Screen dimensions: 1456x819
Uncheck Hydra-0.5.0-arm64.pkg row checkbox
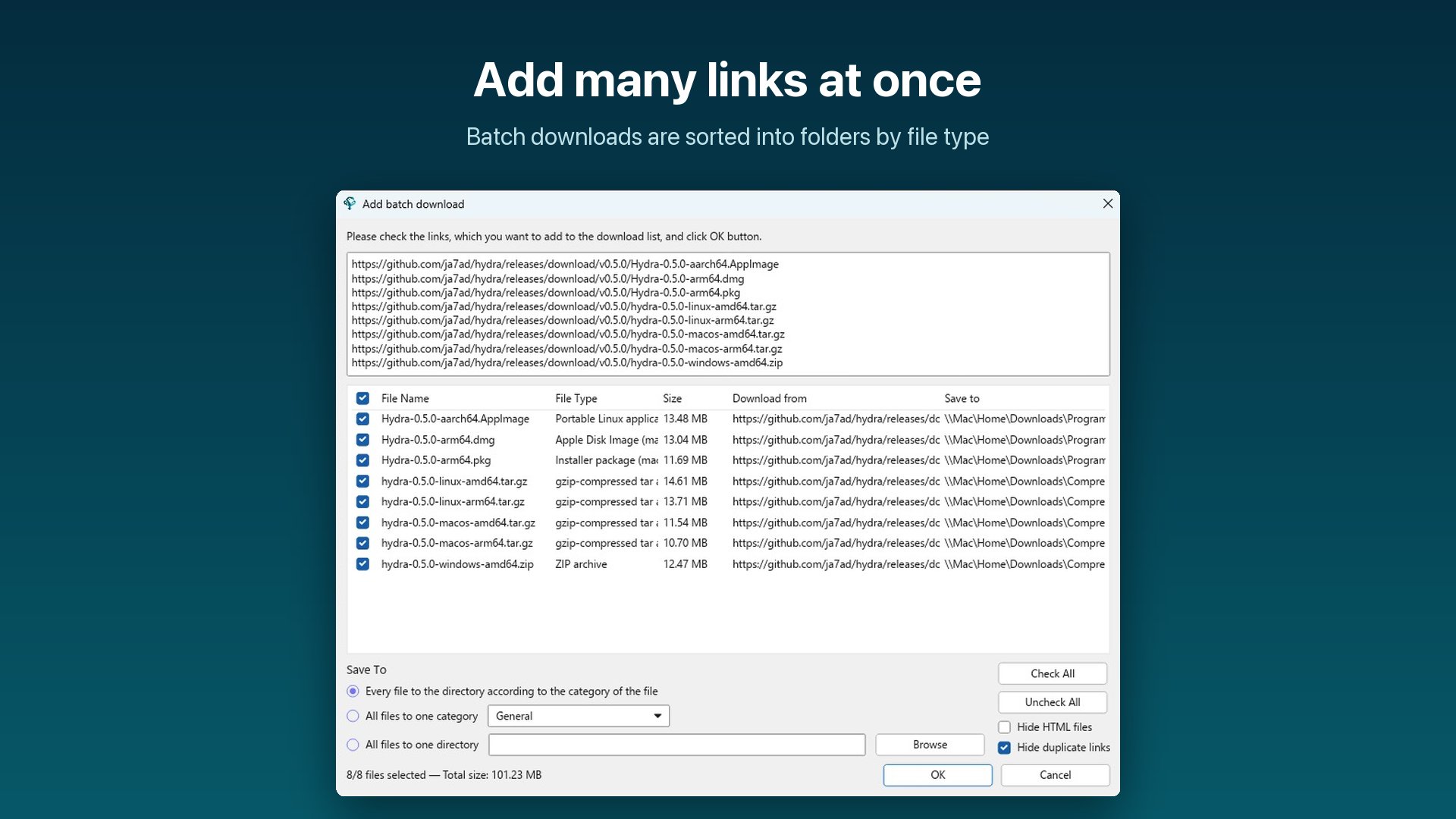pyautogui.click(x=362, y=460)
